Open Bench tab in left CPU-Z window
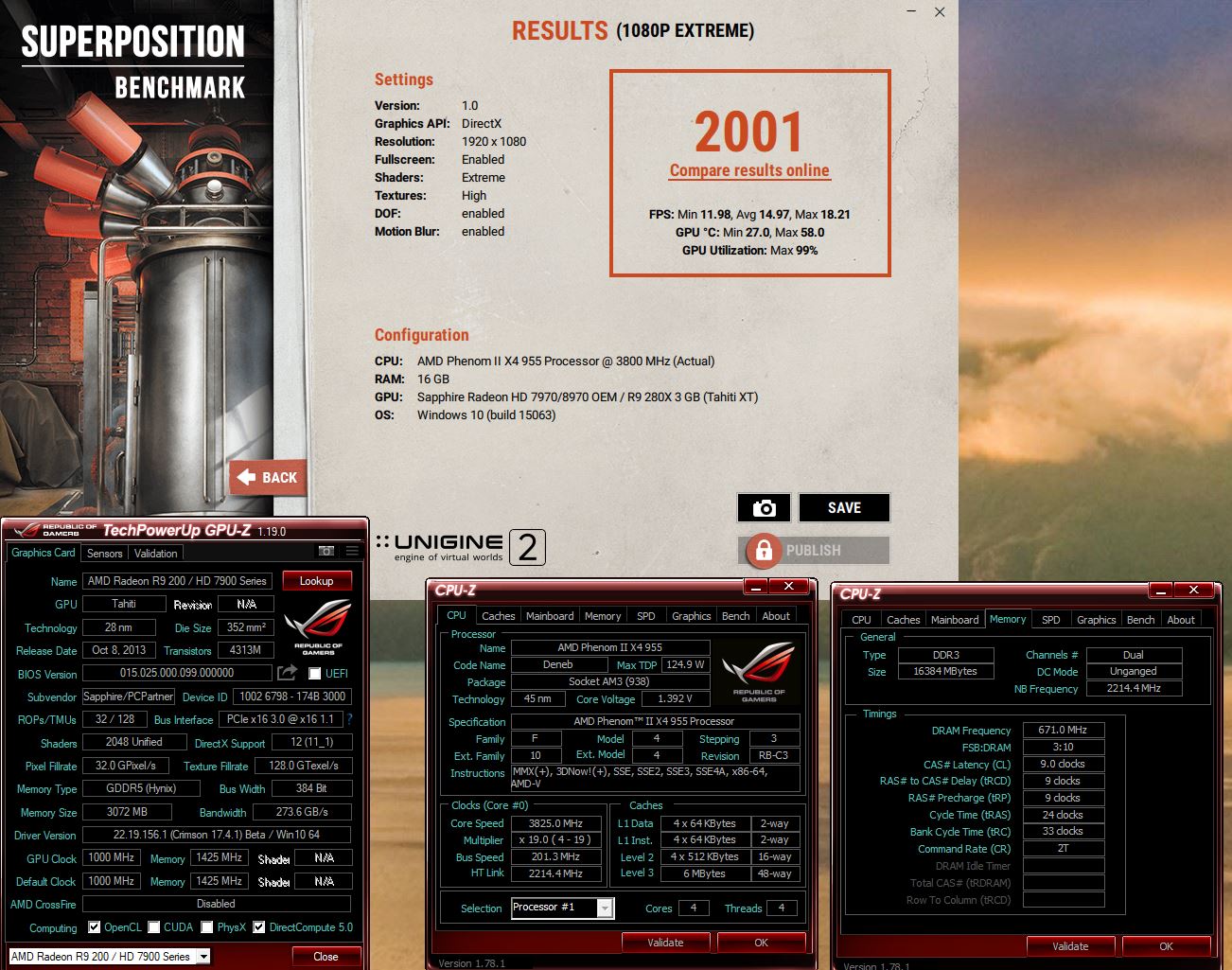This screenshot has height=970, width=1232. tap(735, 616)
